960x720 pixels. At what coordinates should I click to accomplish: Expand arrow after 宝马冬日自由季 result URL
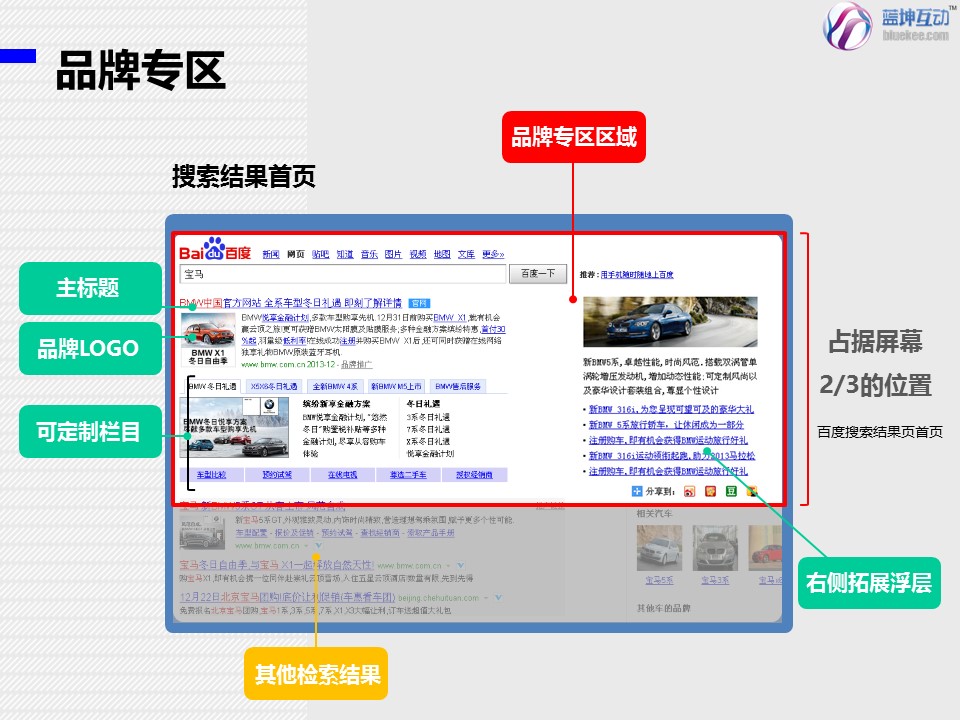click(x=458, y=567)
